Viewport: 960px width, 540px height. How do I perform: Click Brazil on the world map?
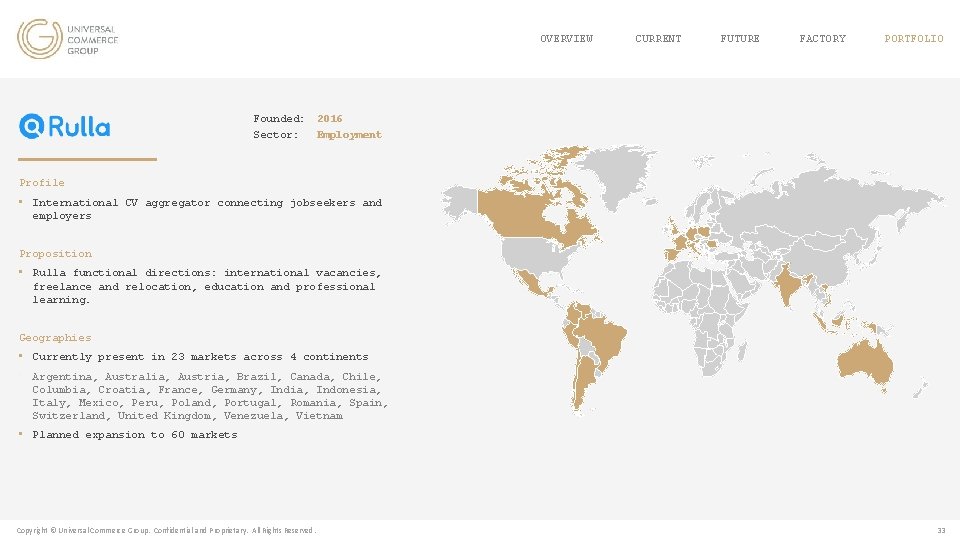tap(603, 340)
